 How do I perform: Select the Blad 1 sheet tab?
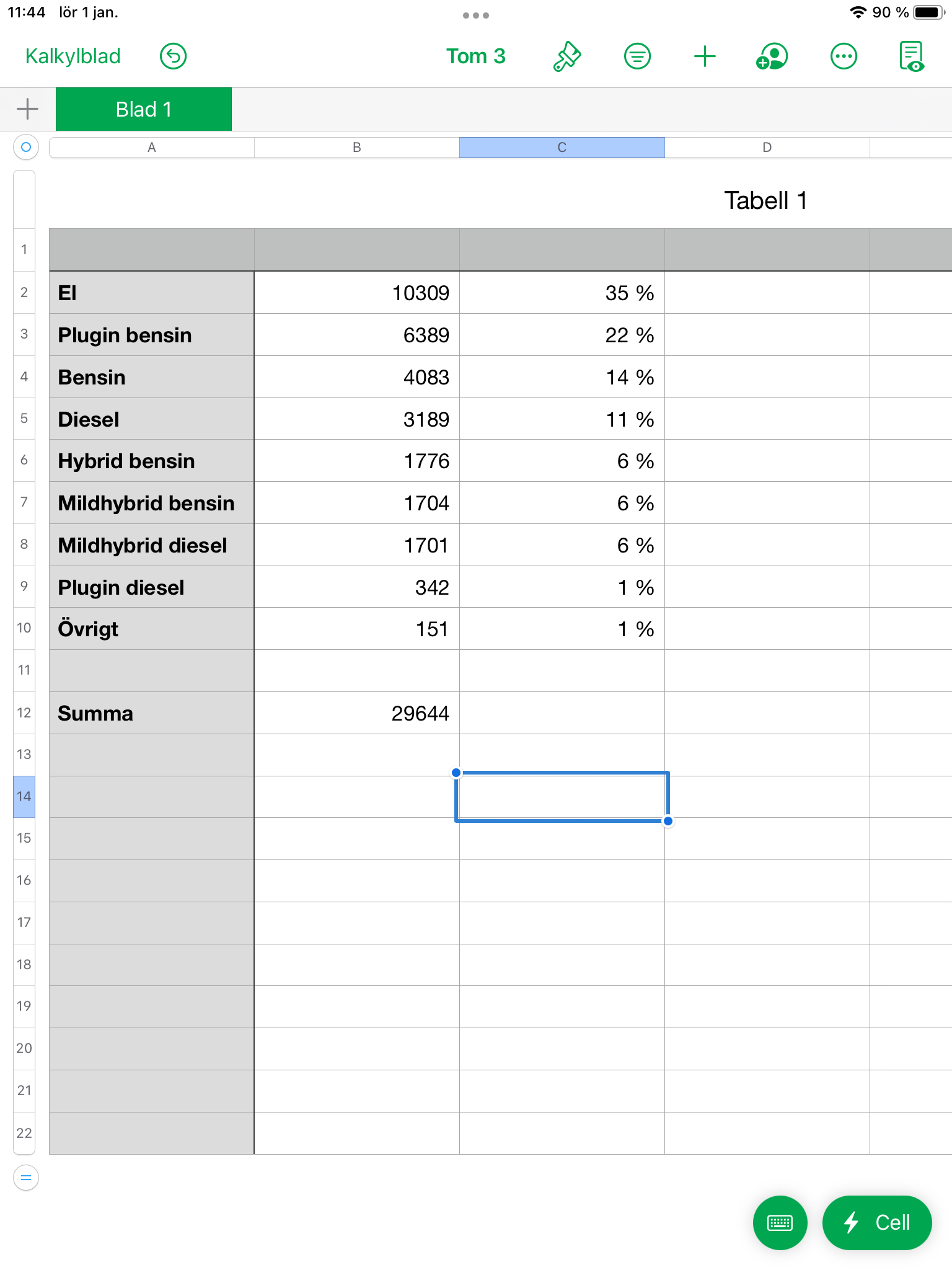pyautogui.click(x=144, y=109)
